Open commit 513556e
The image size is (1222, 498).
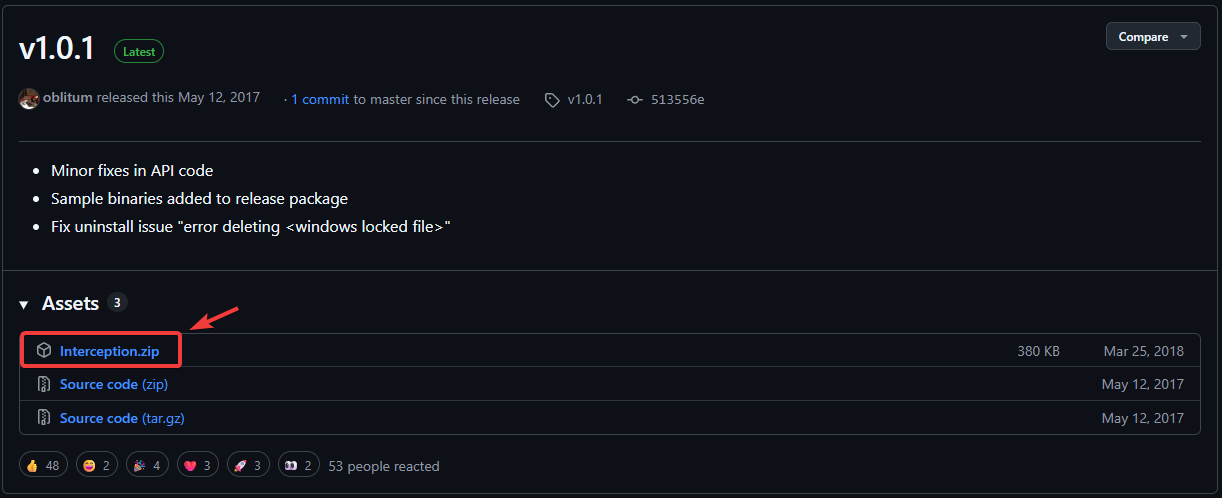pyautogui.click(x=677, y=99)
